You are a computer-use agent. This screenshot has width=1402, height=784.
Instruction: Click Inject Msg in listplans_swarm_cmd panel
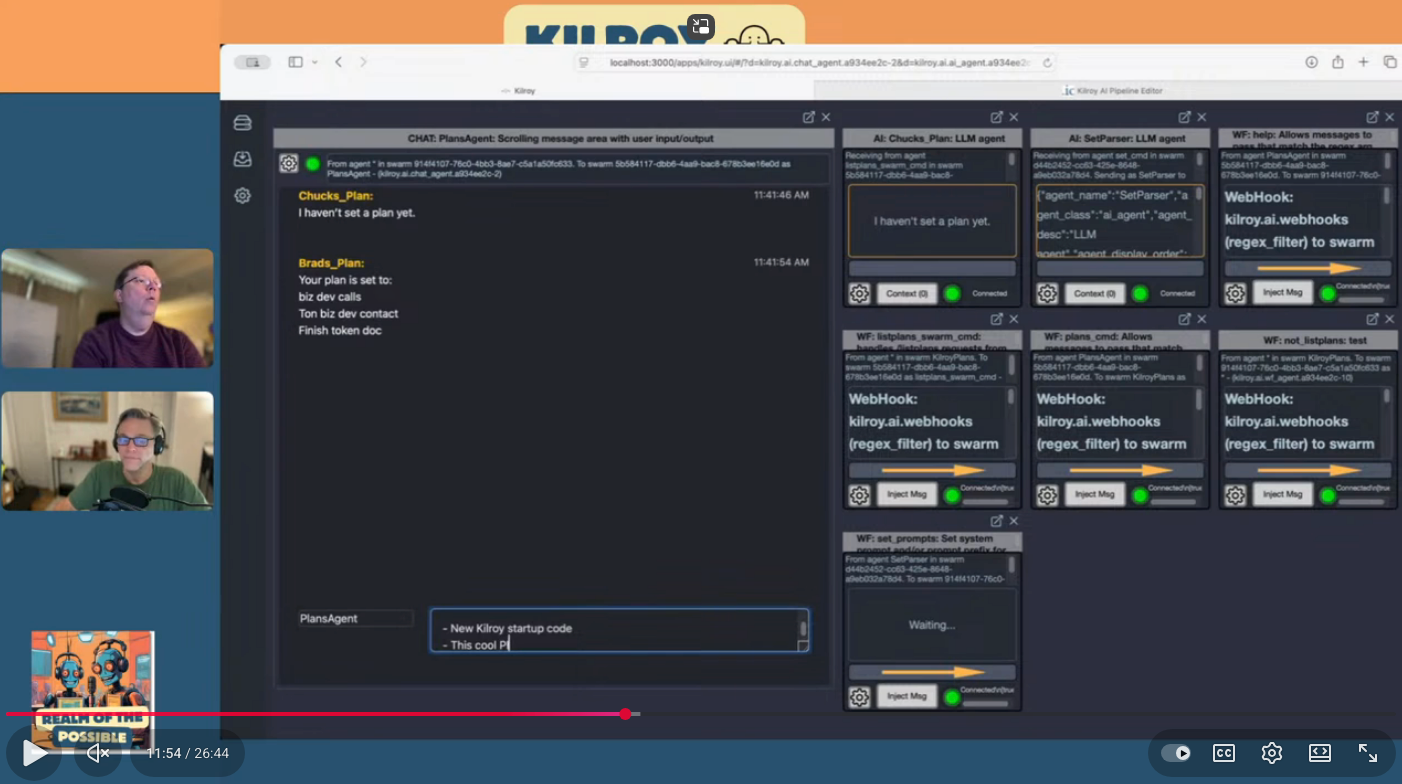coord(907,494)
